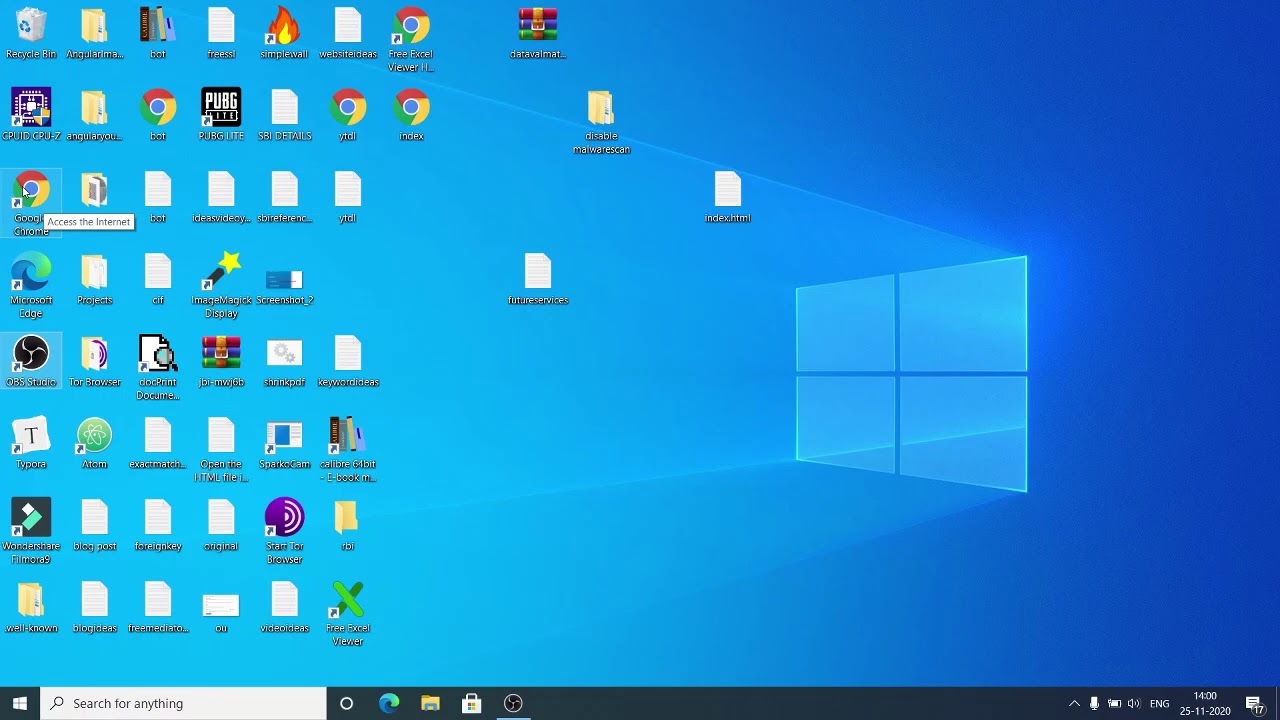The width and height of the screenshot is (1280, 720).
Task: Show hidden system tray icons
Action: click(1074, 703)
